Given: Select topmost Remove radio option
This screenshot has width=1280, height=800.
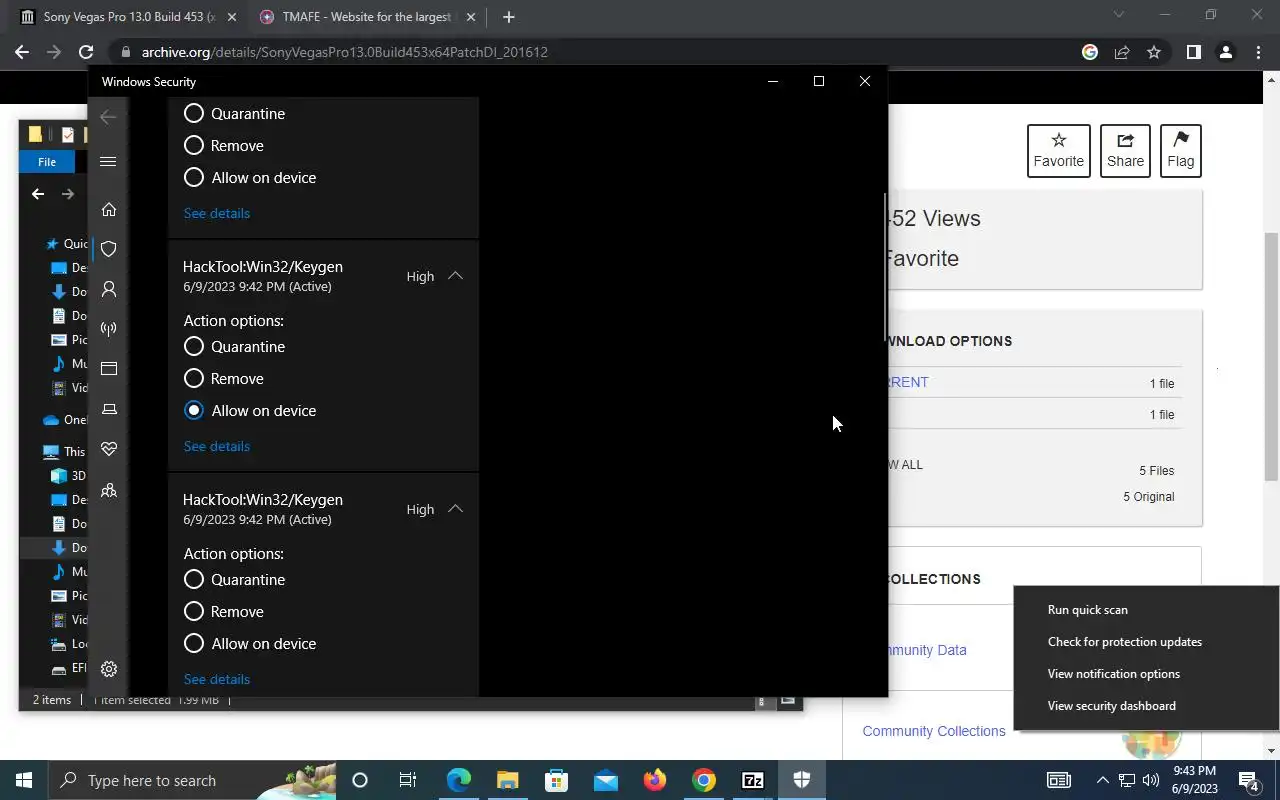Looking at the screenshot, I should 194,146.
